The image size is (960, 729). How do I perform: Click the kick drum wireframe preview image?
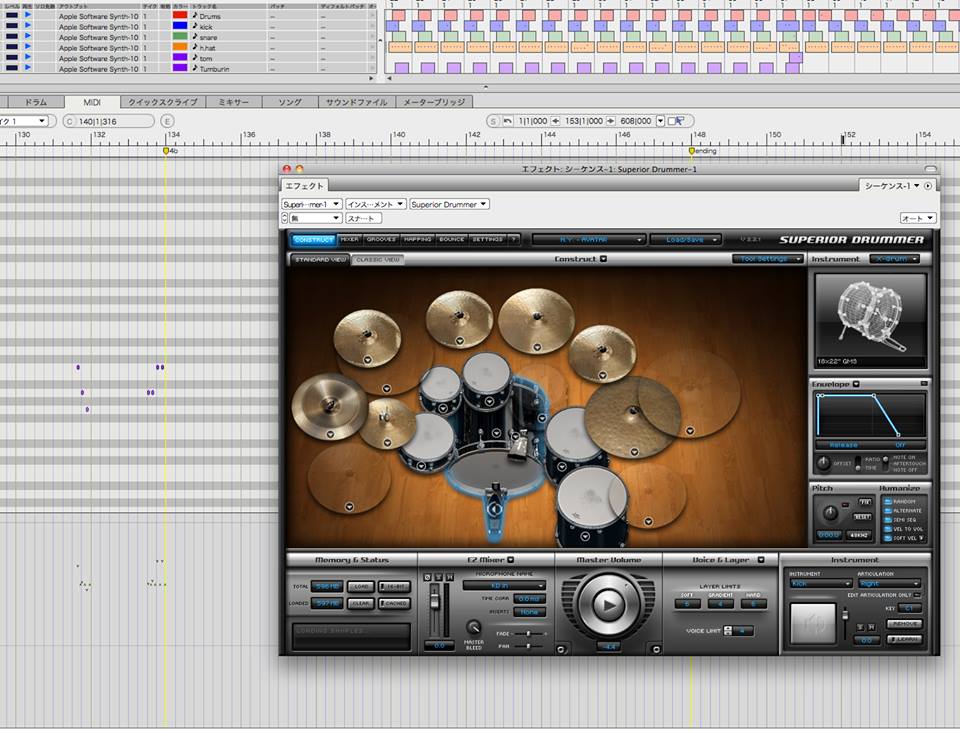pos(870,316)
